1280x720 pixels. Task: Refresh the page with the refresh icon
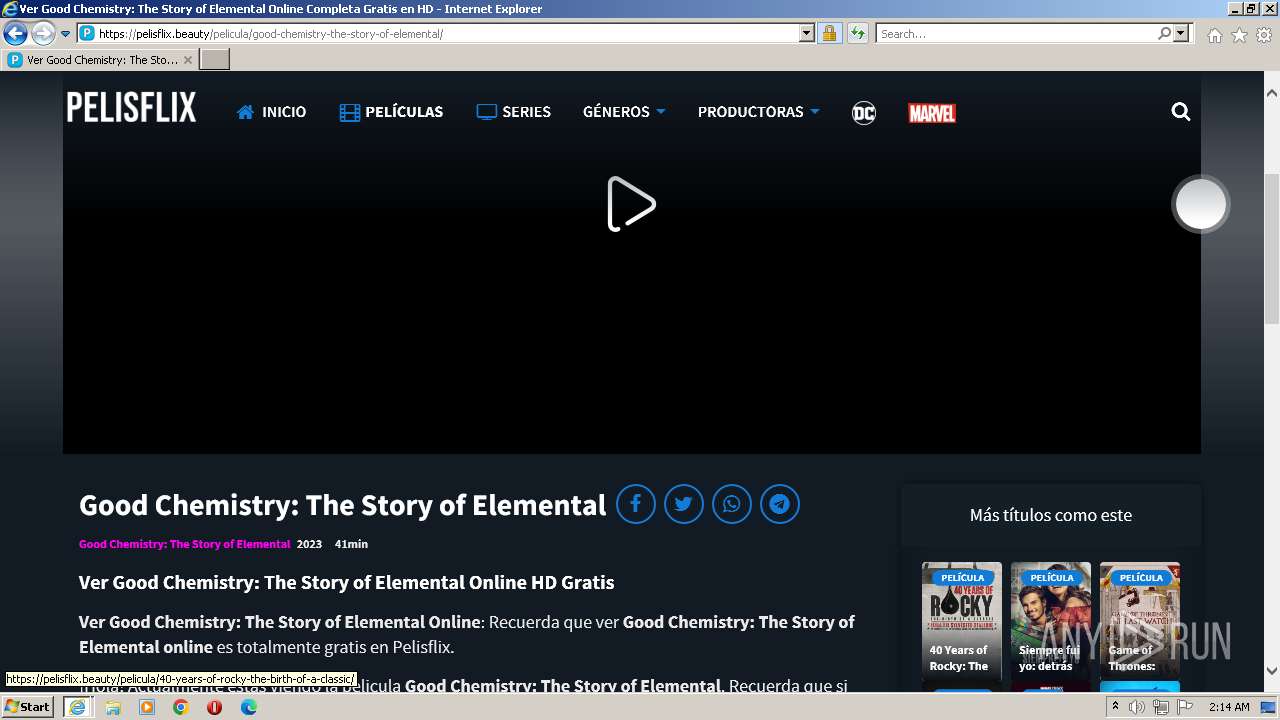tap(857, 33)
